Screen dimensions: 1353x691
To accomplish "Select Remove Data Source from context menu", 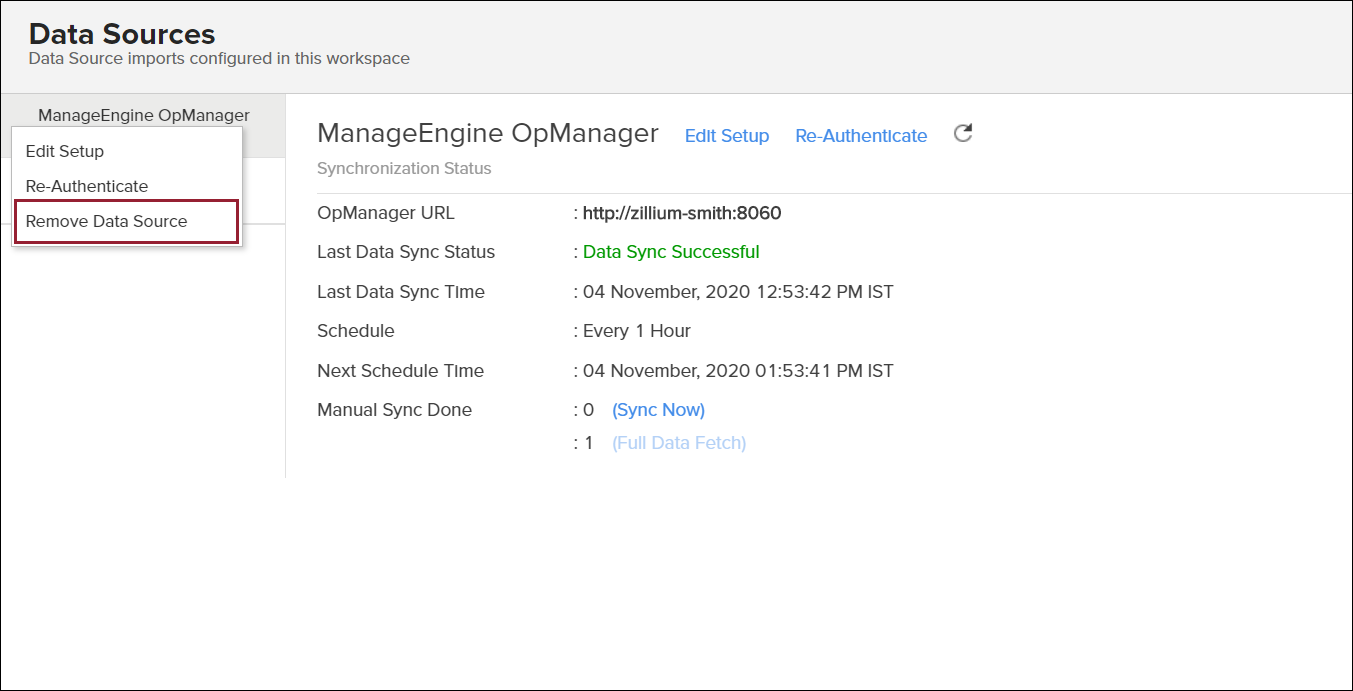I will (x=107, y=221).
